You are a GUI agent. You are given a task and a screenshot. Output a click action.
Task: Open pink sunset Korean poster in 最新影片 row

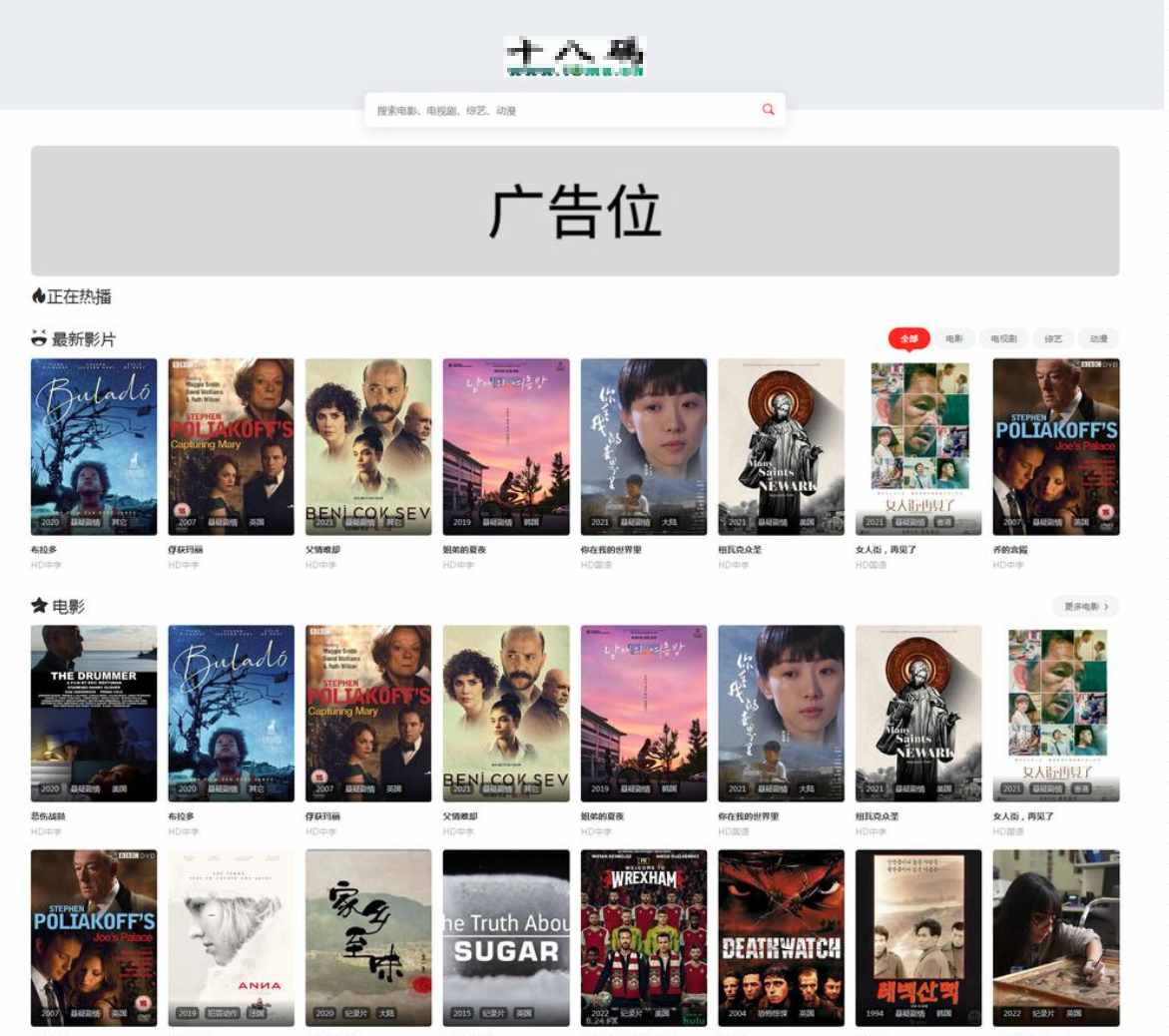(506, 446)
